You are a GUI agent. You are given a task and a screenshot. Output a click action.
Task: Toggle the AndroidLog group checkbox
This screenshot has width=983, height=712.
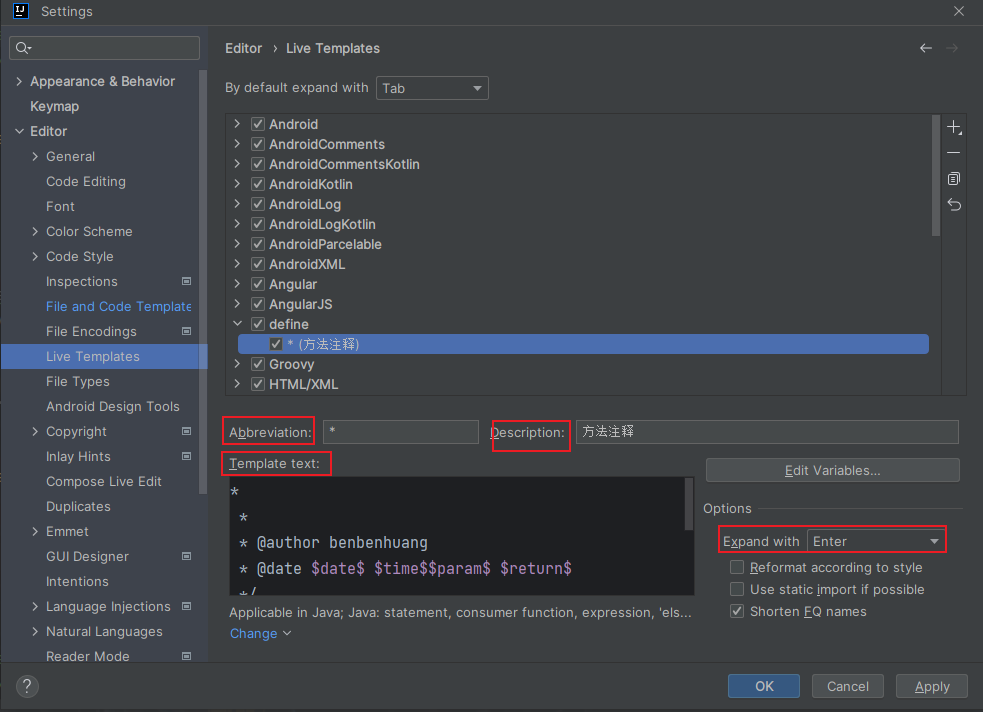(x=258, y=204)
